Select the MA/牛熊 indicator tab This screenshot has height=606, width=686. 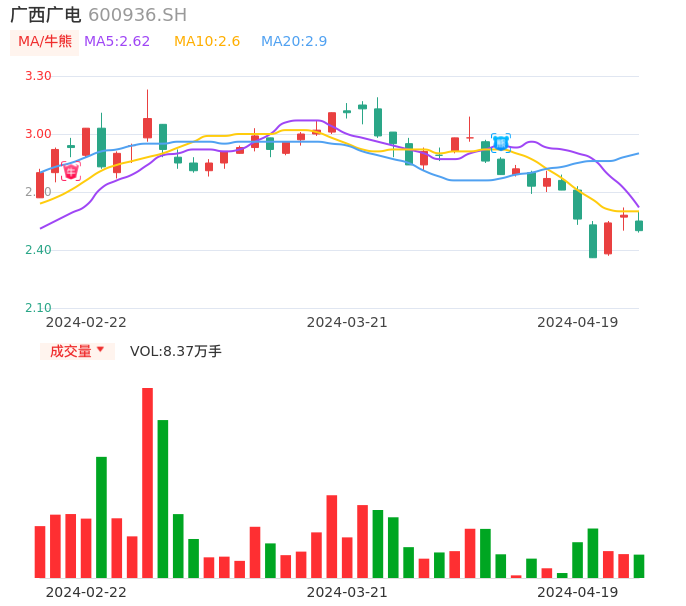click(x=44, y=42)
